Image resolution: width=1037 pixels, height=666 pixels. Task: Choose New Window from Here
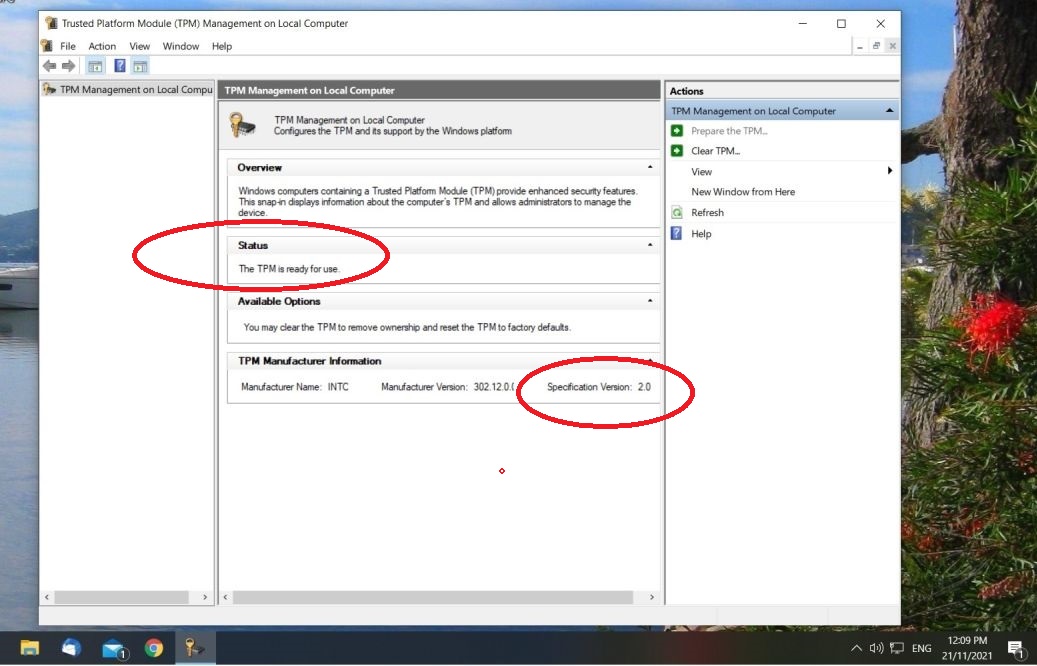743,192
